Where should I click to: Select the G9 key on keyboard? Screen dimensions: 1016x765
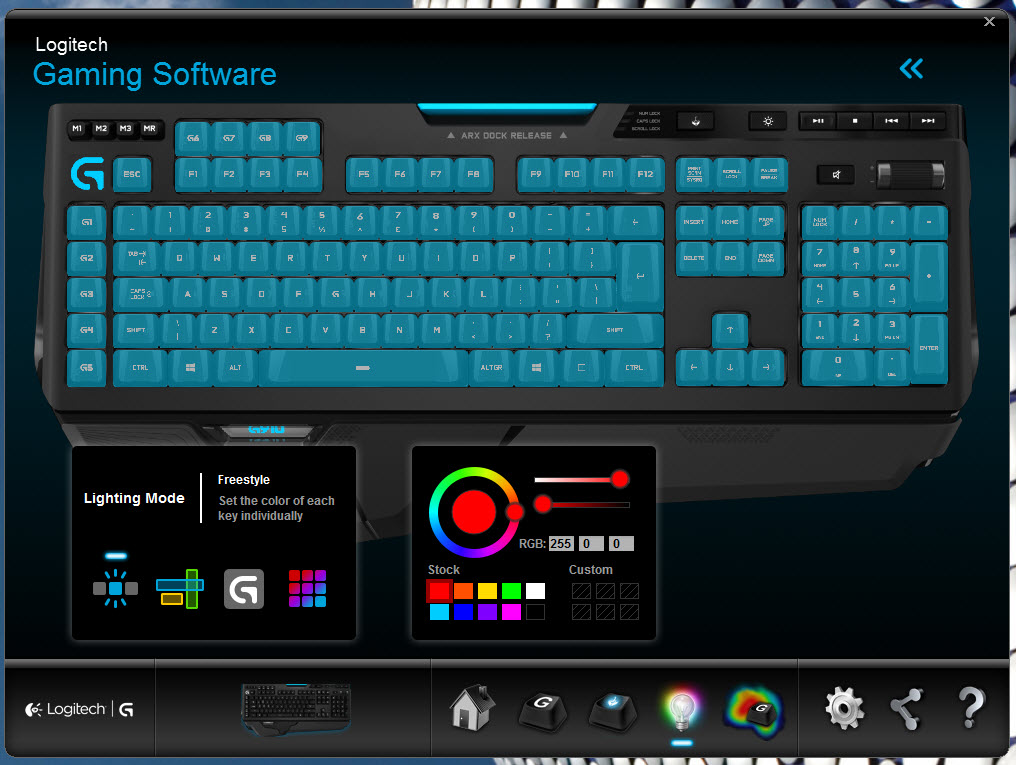coord(302,138)
